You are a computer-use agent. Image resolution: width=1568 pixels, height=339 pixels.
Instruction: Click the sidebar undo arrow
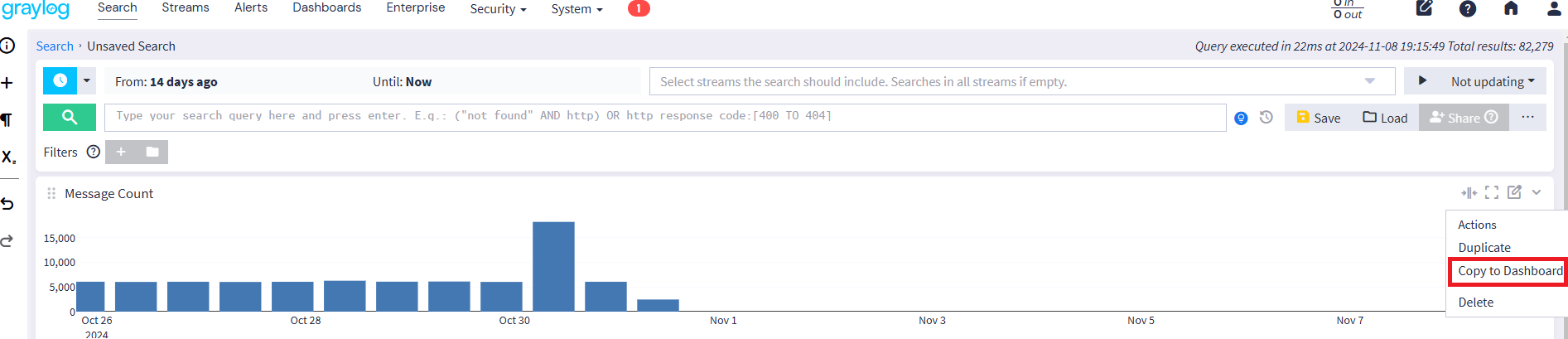7,204
